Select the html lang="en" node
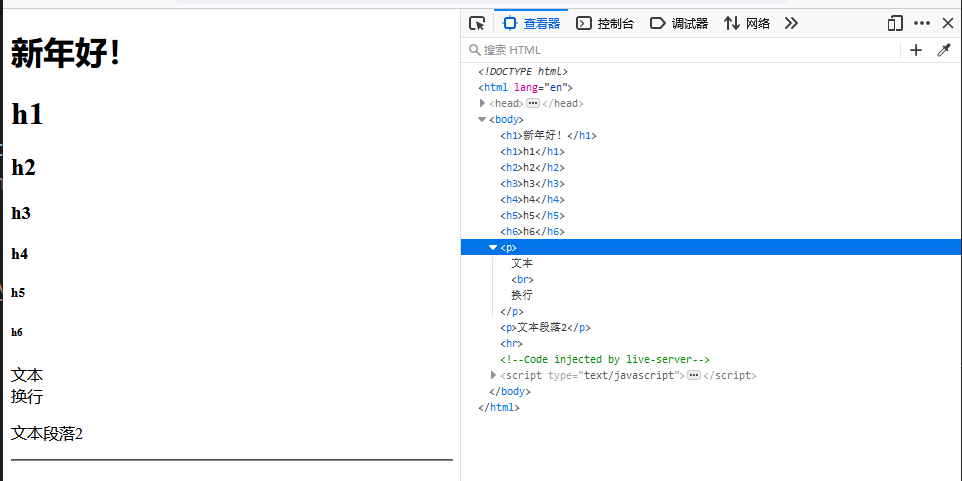The height and width of the screenshot is (481, 962). [525, 88]
